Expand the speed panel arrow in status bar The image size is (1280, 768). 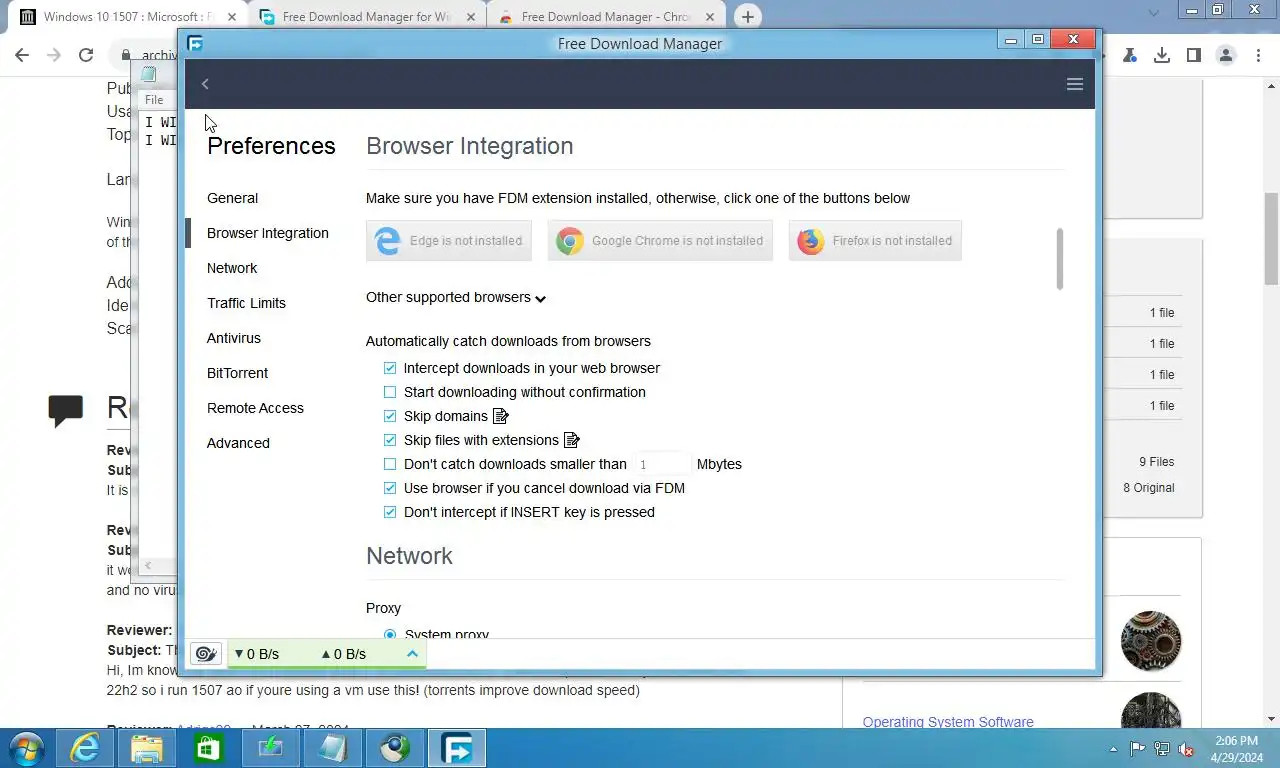[x=412, y=654]
